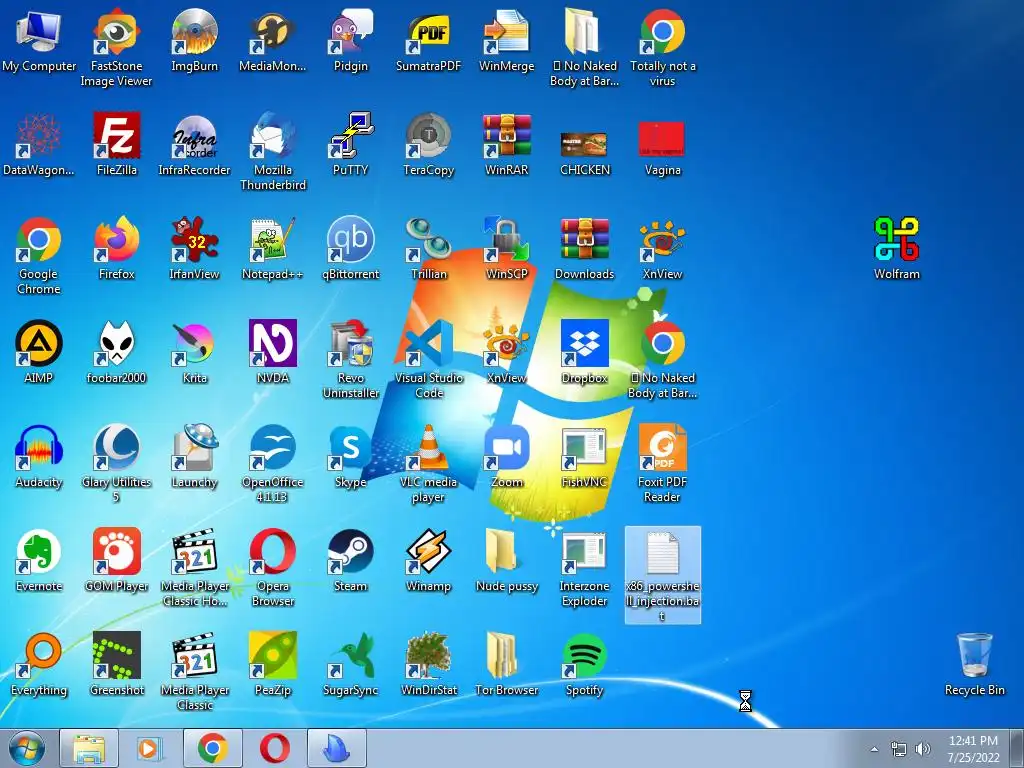1024x768 pixels.
Task: Select the GOM Player icon
Action: (116, 560)
